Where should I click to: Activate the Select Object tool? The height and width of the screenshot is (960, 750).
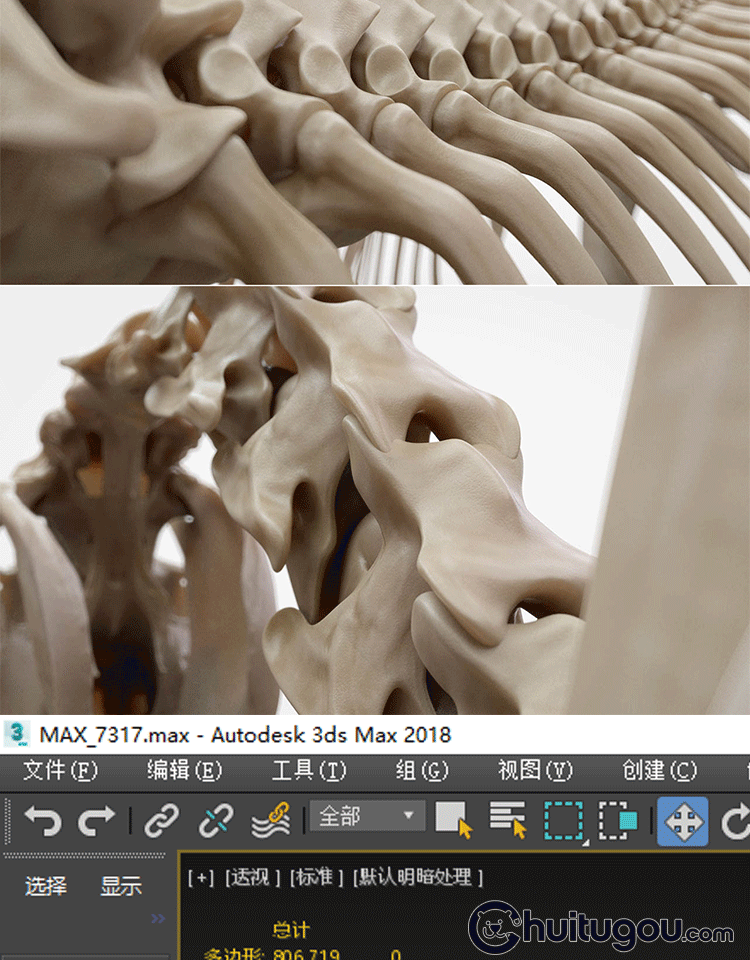click(x=454, y=821)
